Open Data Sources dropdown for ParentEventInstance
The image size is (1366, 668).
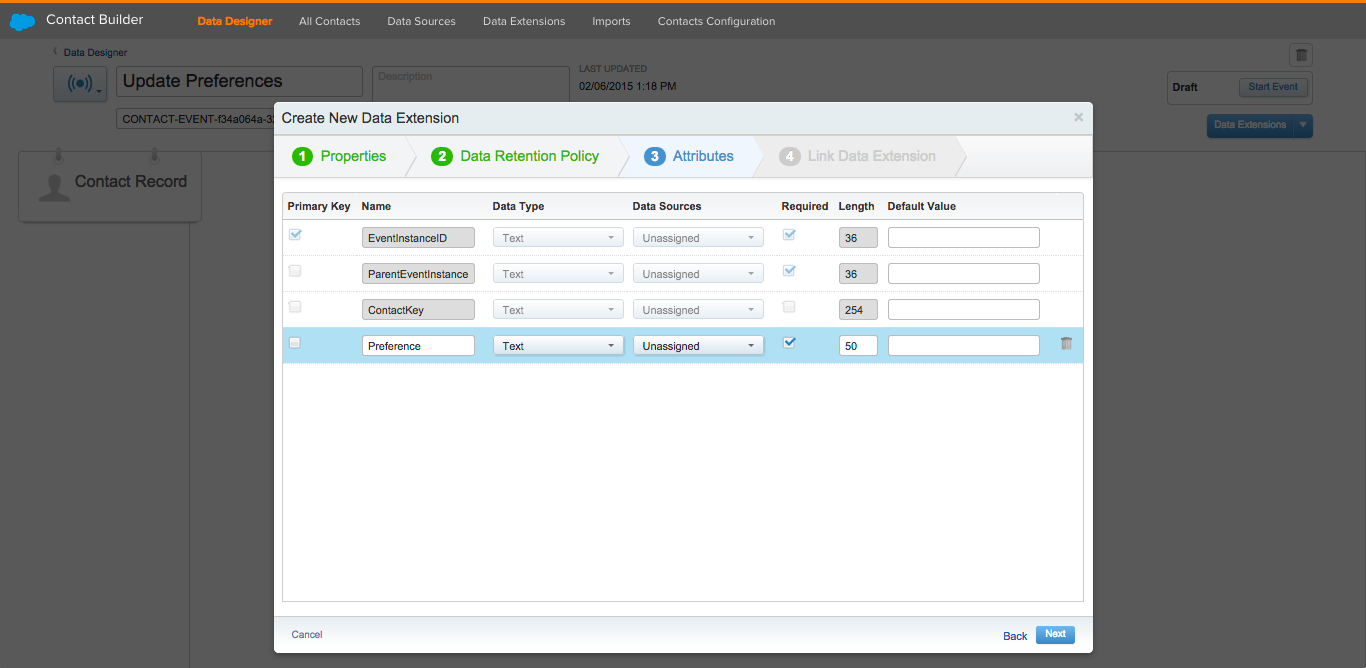click(x=698, y=274)
